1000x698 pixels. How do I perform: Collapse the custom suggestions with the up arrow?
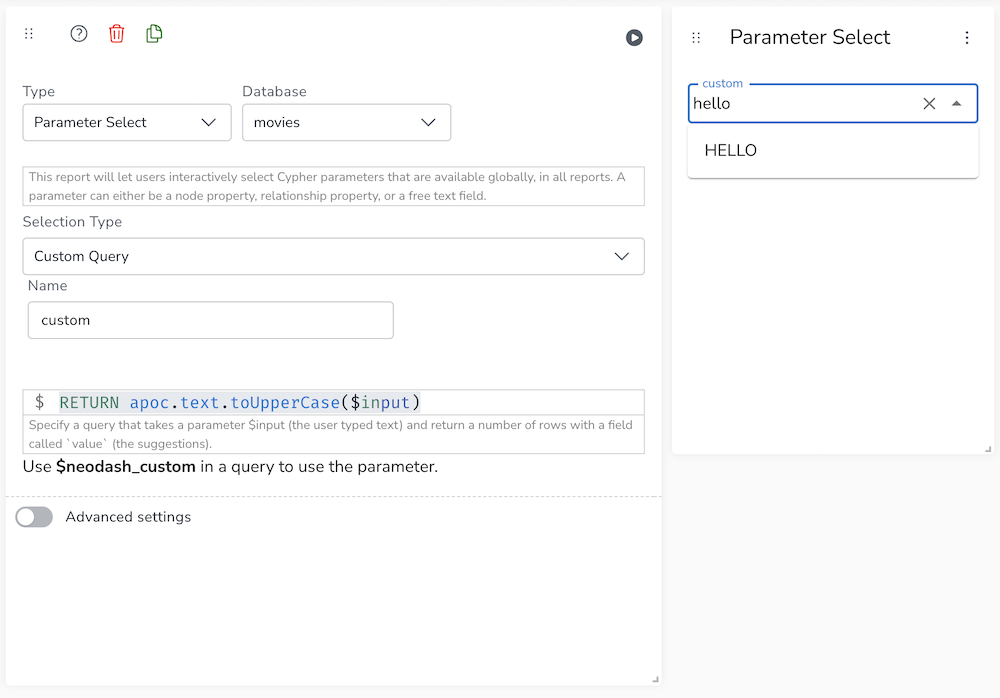click(x=956, y=103)
